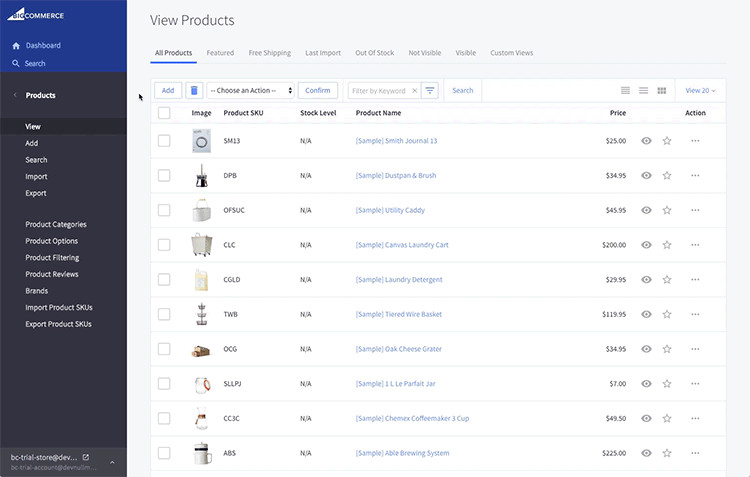
Task: Star the Smith Journal 13 product
Action: 666,141
